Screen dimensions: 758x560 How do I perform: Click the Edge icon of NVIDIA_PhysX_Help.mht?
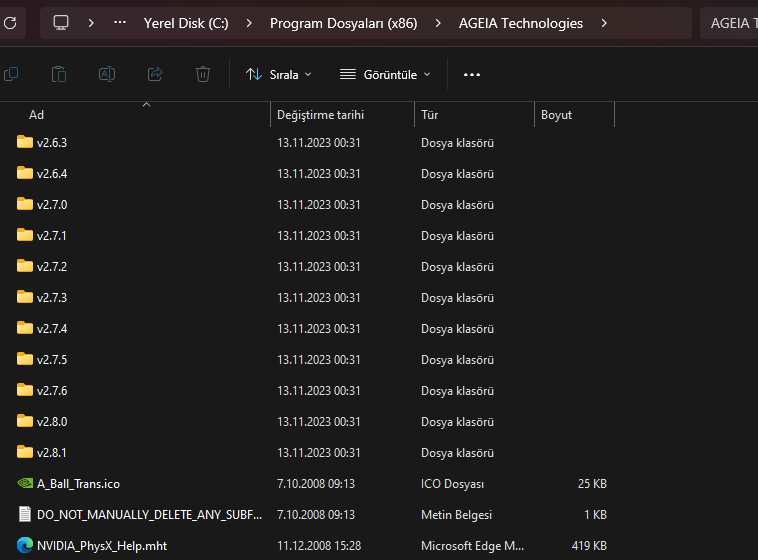pos(25,545)
